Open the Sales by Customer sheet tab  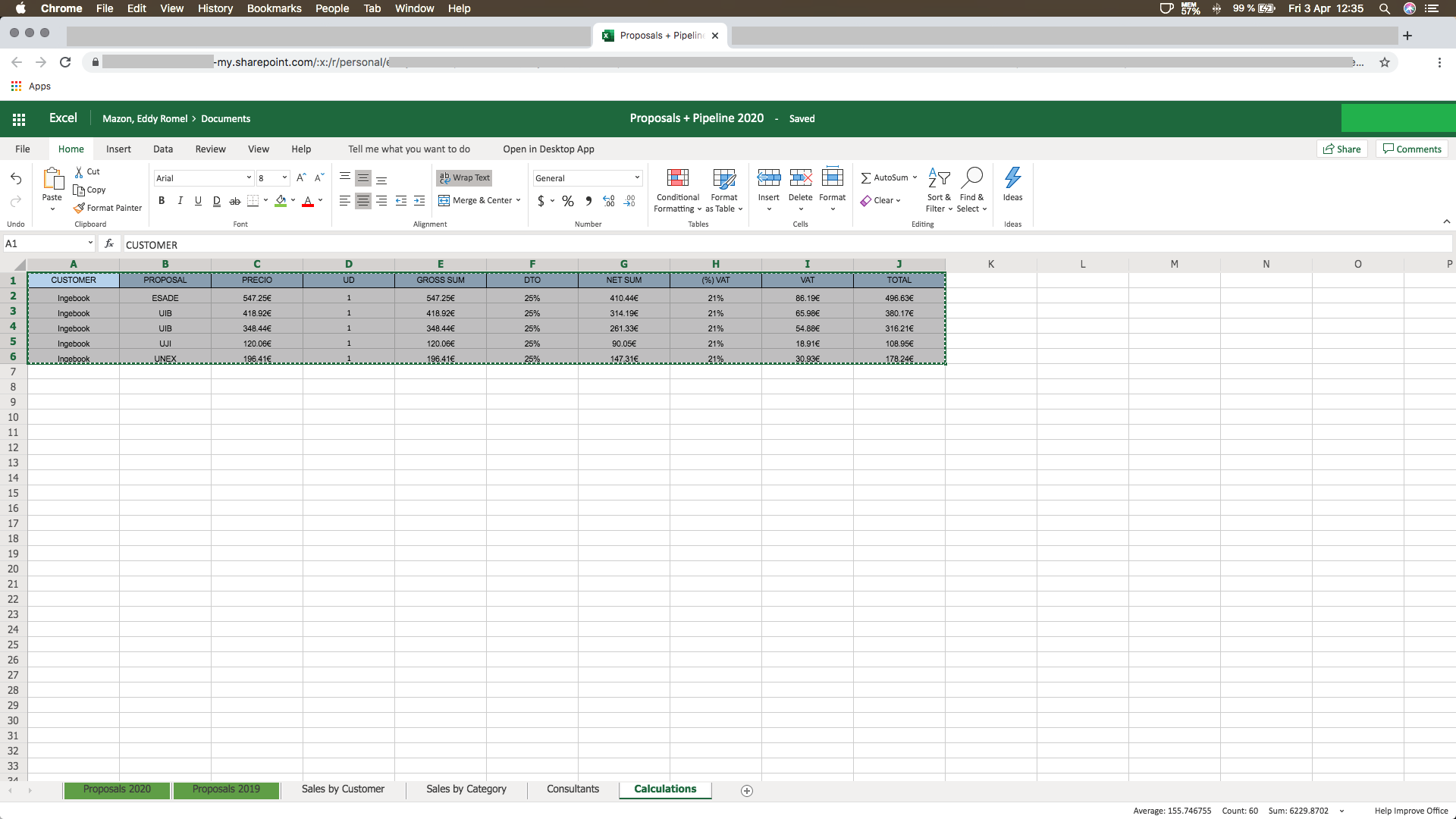[343, 789]
